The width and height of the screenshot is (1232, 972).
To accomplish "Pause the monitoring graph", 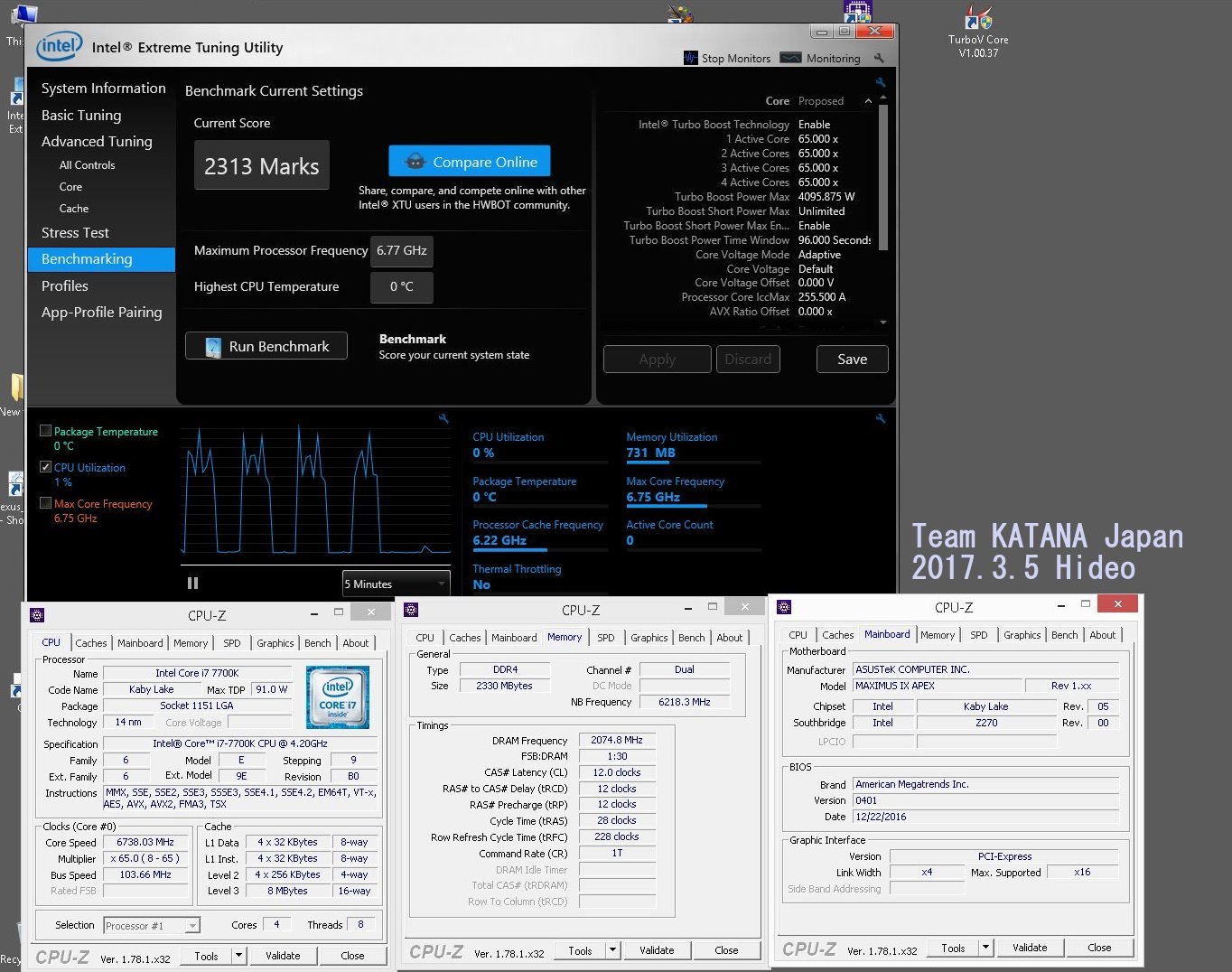I will click(192, 584).
